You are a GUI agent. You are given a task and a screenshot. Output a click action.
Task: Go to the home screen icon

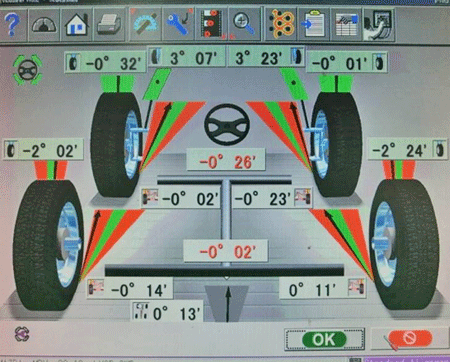pos(77,25)
